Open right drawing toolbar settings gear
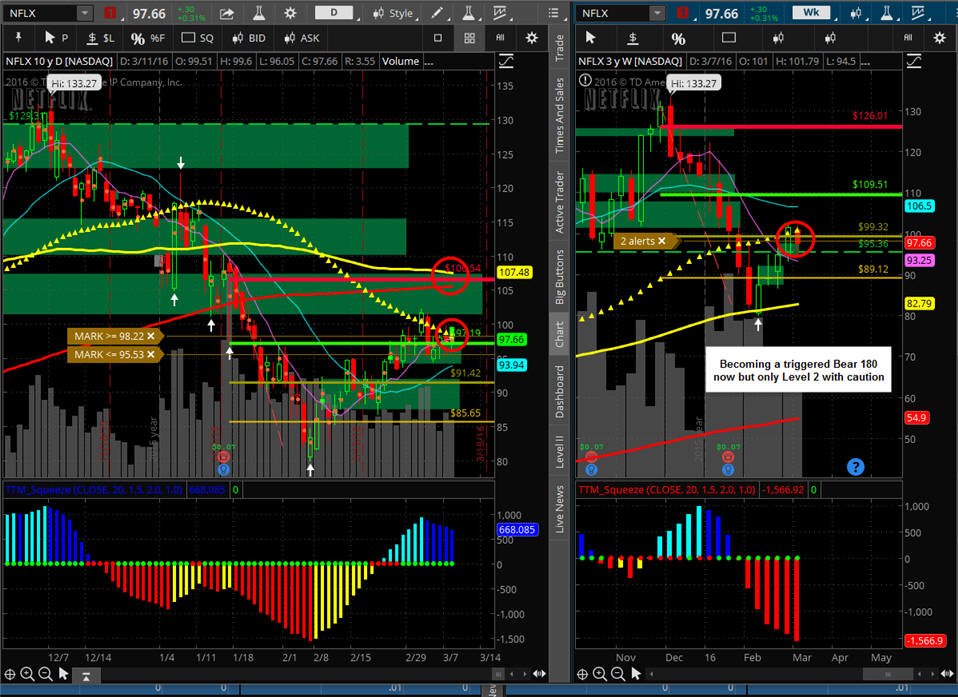The width and height of the screenshot is (958, 697). 940,38
